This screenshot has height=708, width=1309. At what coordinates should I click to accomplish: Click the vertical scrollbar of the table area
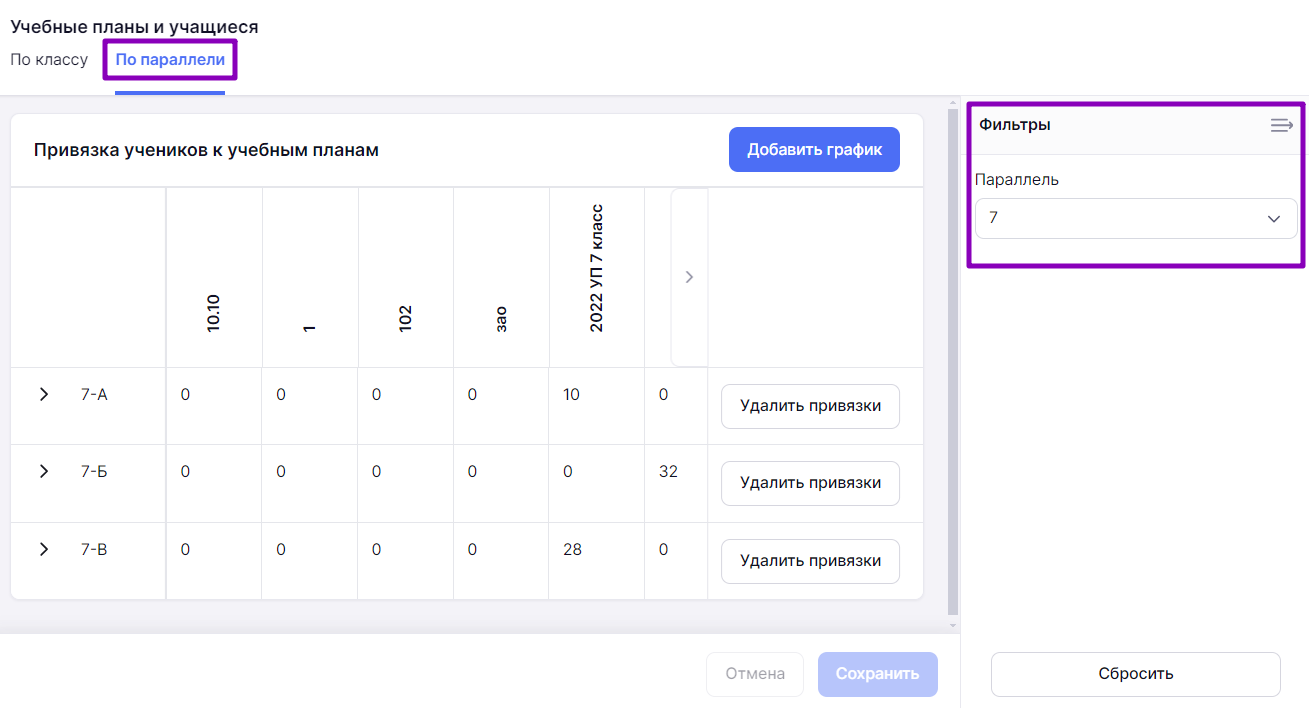953,360
